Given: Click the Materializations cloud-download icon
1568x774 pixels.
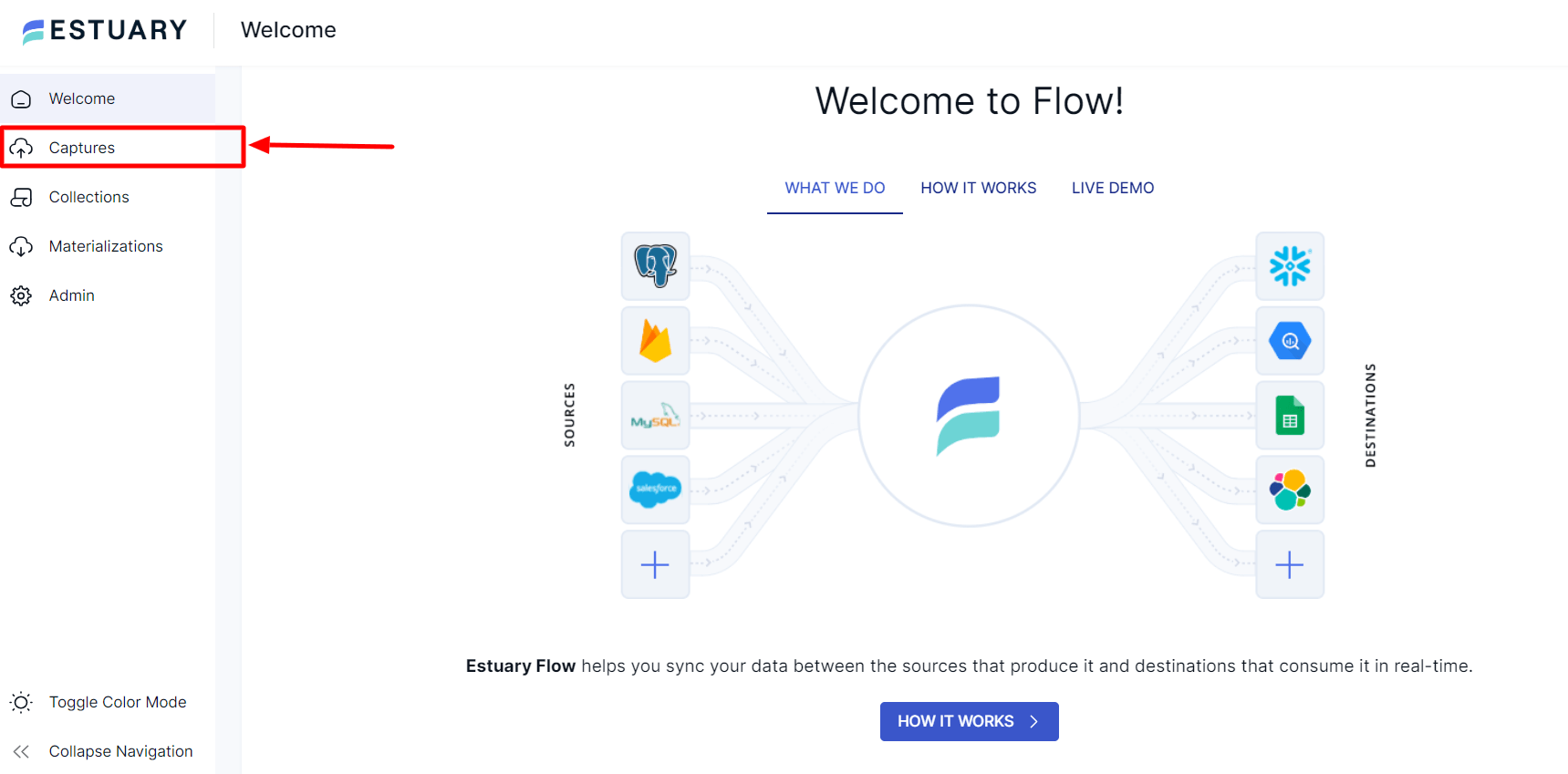Looking at the screenshot, I should tap(21, 246).
